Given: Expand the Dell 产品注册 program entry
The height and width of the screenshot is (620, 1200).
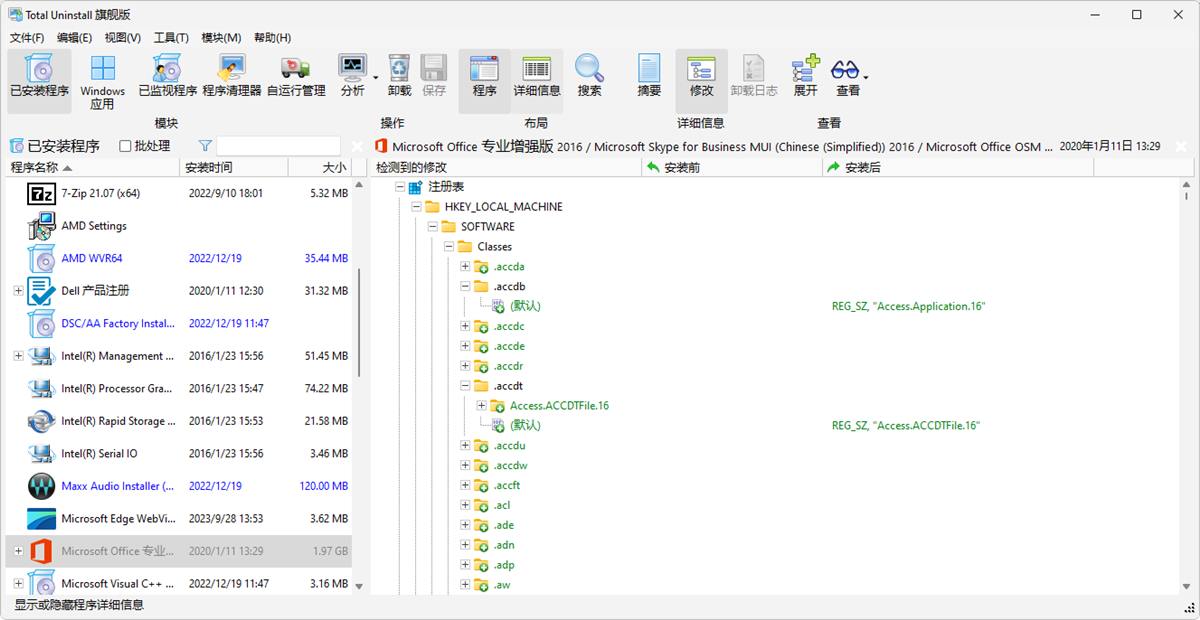Looking at the screenshot, I should [x=18, y=291].
